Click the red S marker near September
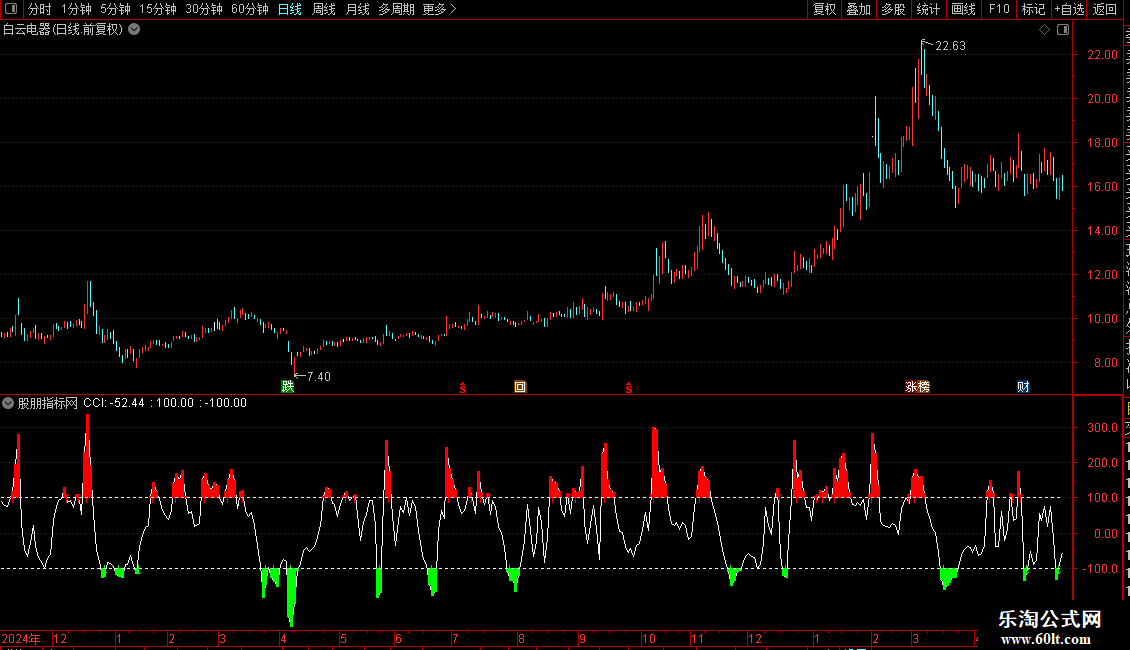 point(629,388)
